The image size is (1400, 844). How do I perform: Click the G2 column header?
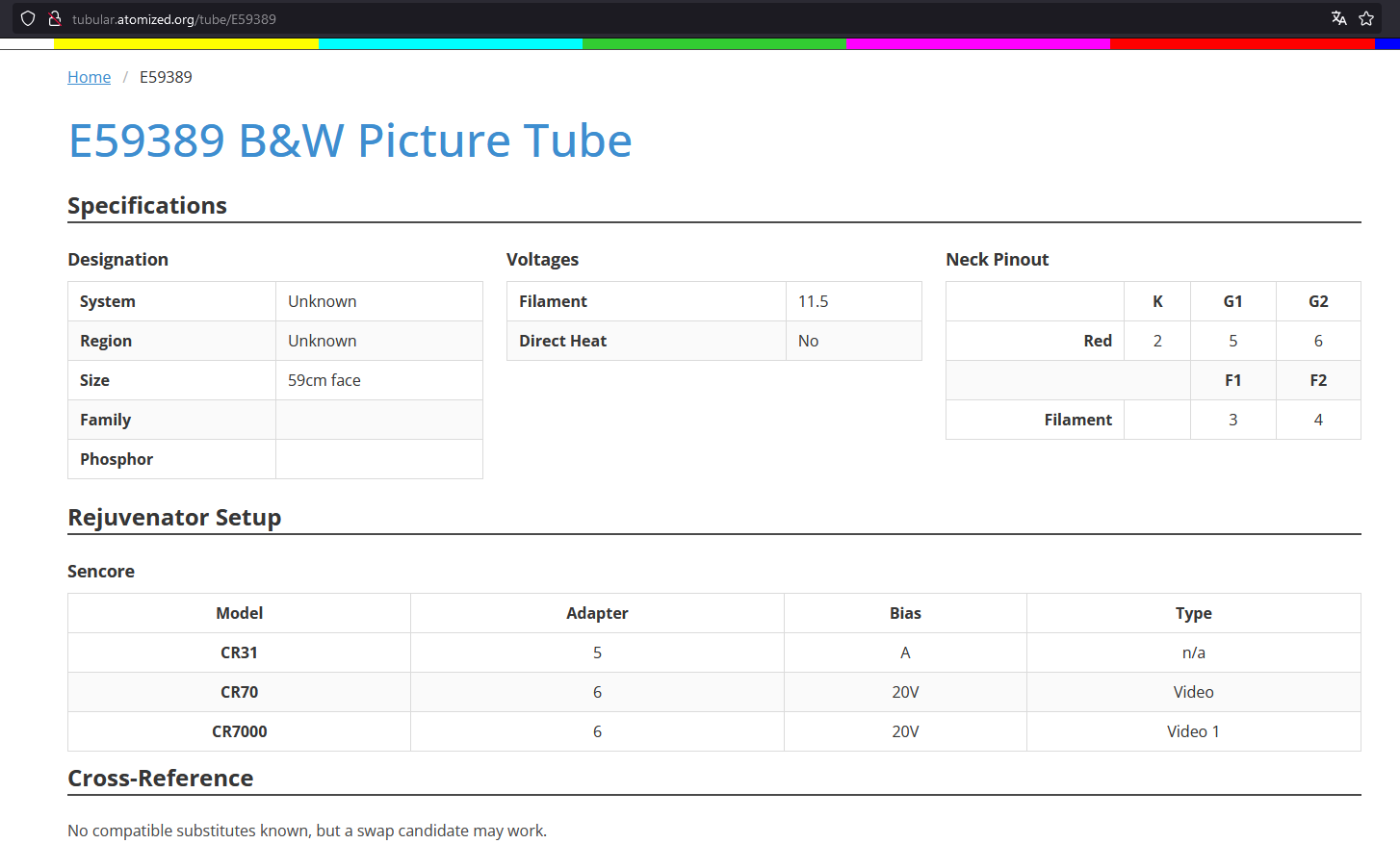coord(1318,301)
